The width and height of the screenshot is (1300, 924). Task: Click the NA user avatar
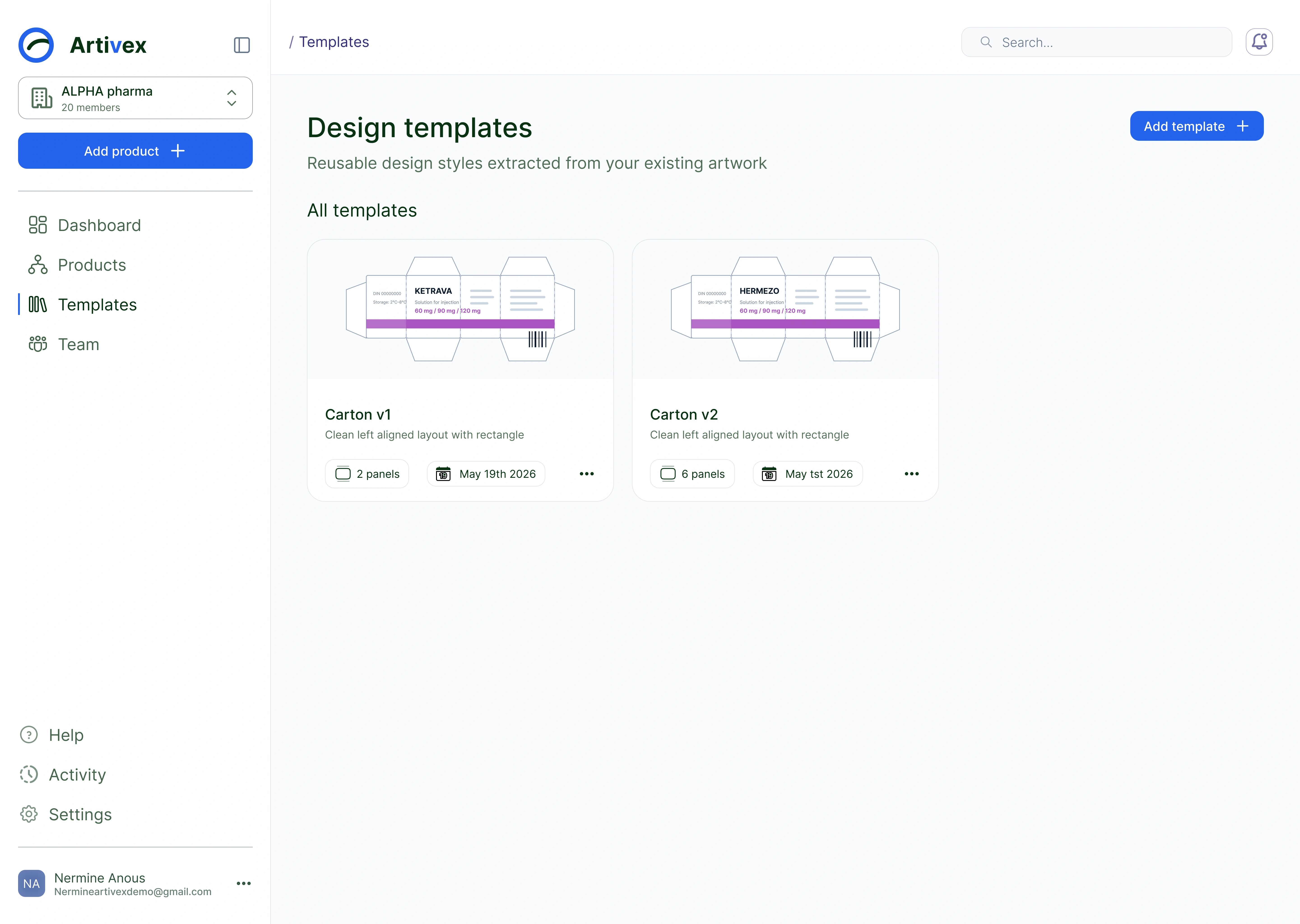coord(31,884)
